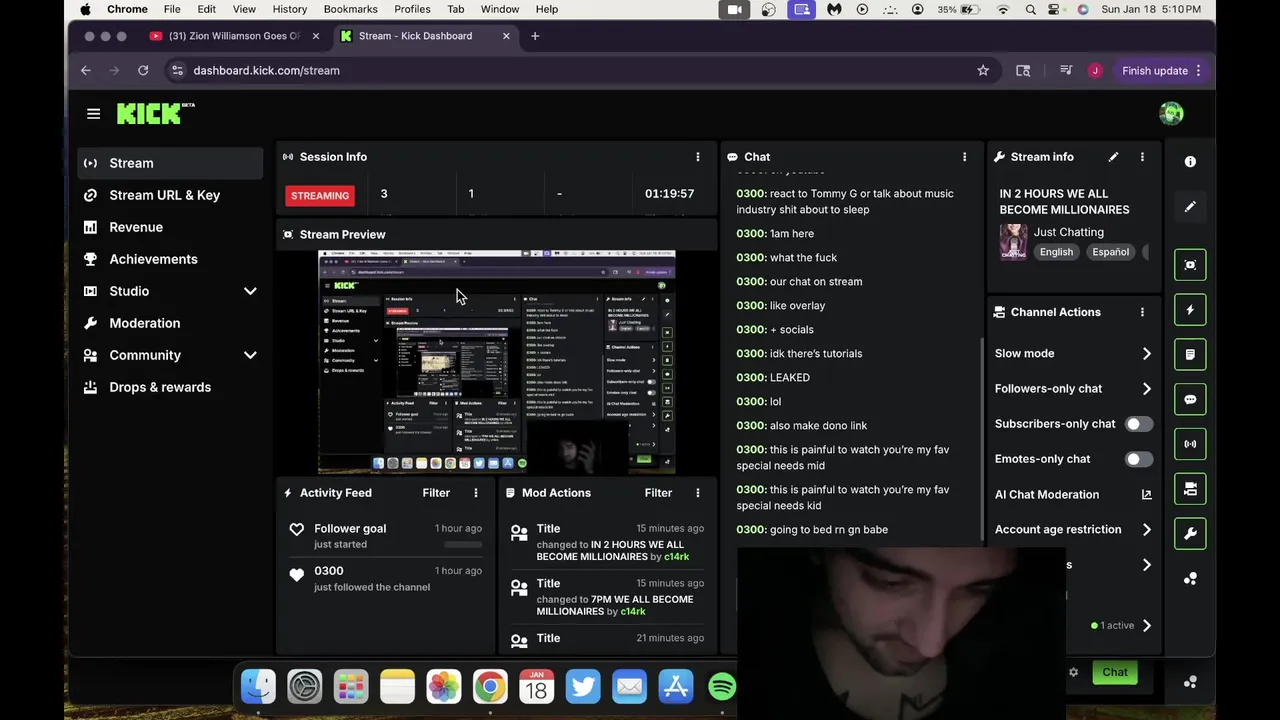Open Channel Actions options menu

pyautogui.click(x=1142, y=312)
